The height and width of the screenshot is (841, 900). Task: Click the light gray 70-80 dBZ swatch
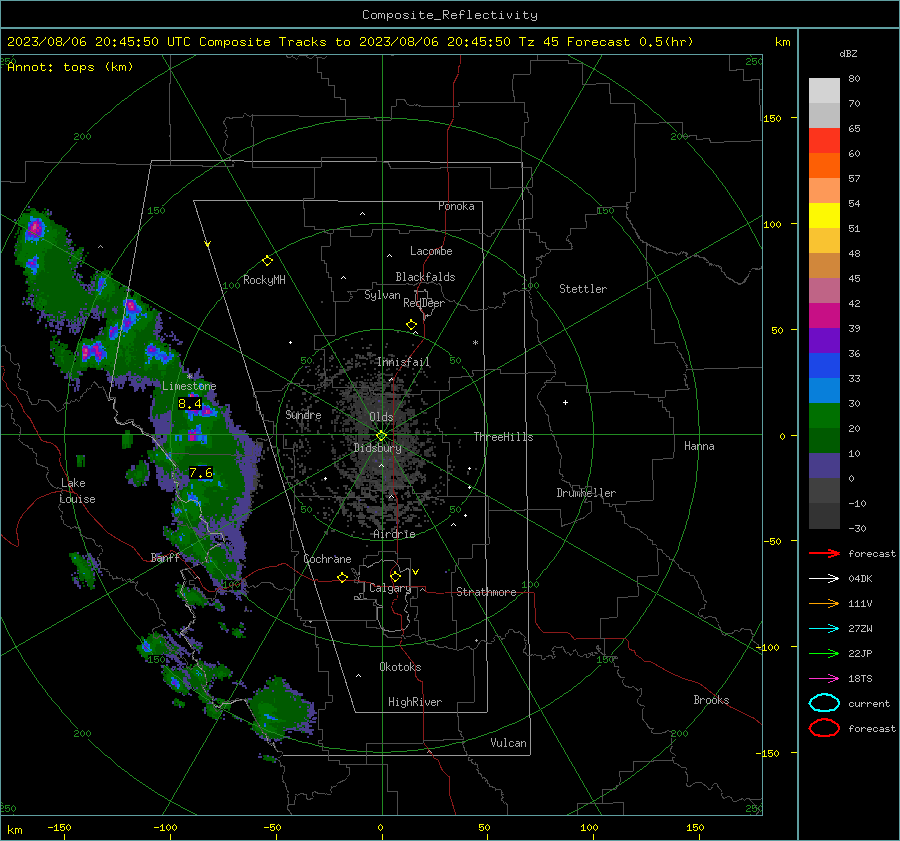pos(824,91)
